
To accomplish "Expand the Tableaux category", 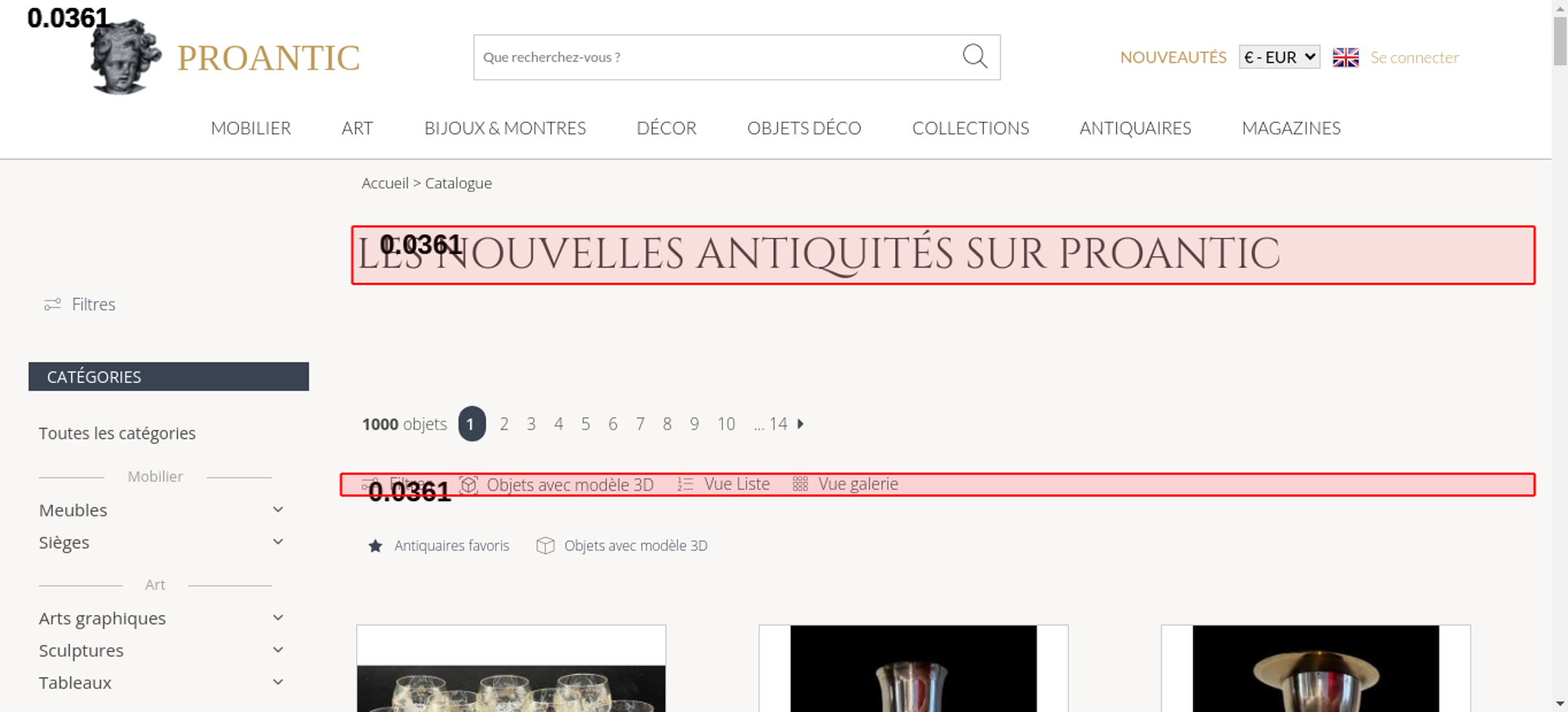I will click(278, 682).
